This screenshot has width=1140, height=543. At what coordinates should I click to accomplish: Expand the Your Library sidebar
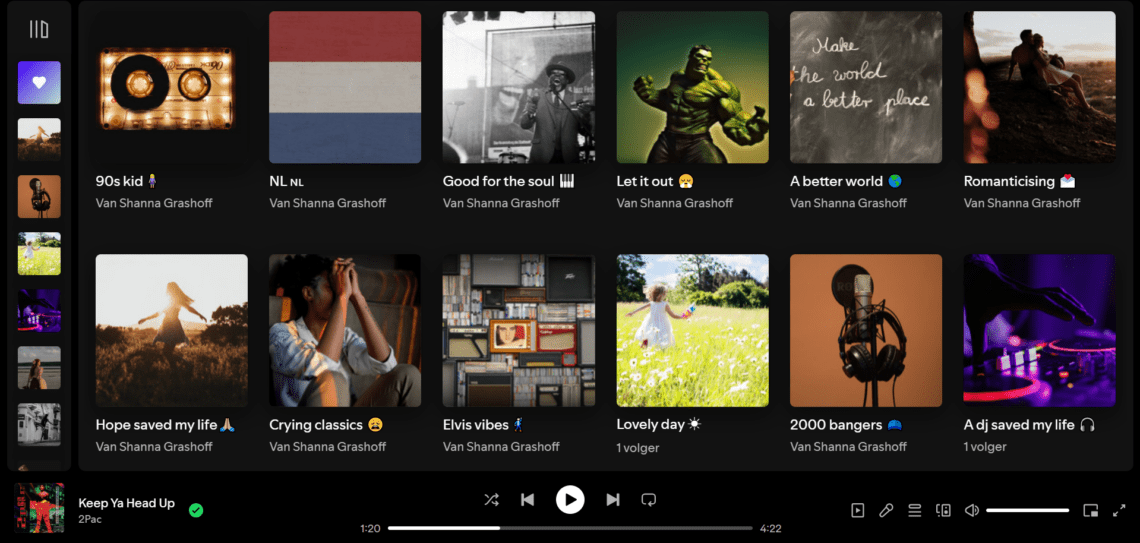click(x=39, y=30)
